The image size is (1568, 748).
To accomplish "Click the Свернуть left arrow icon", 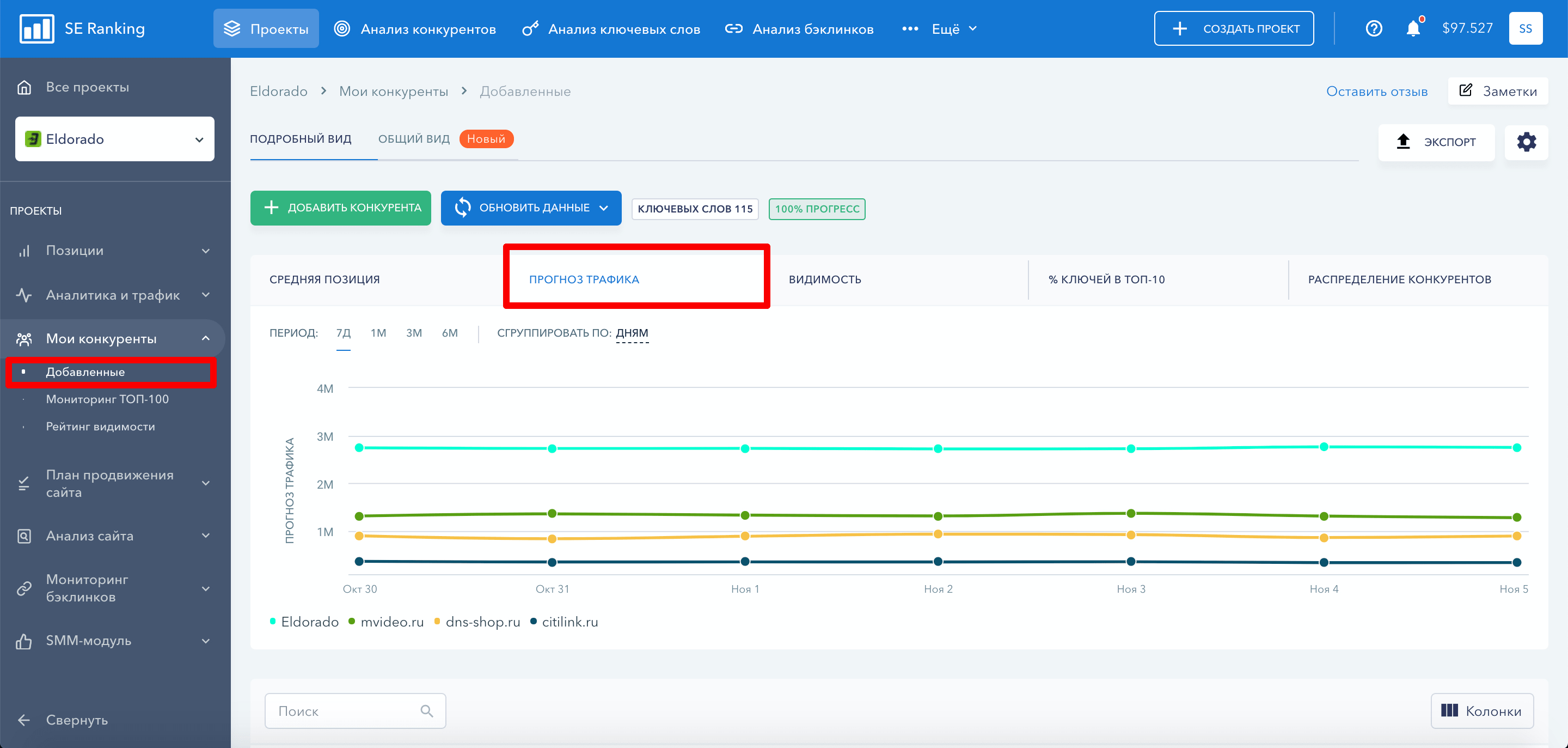I will click(24, 720).
